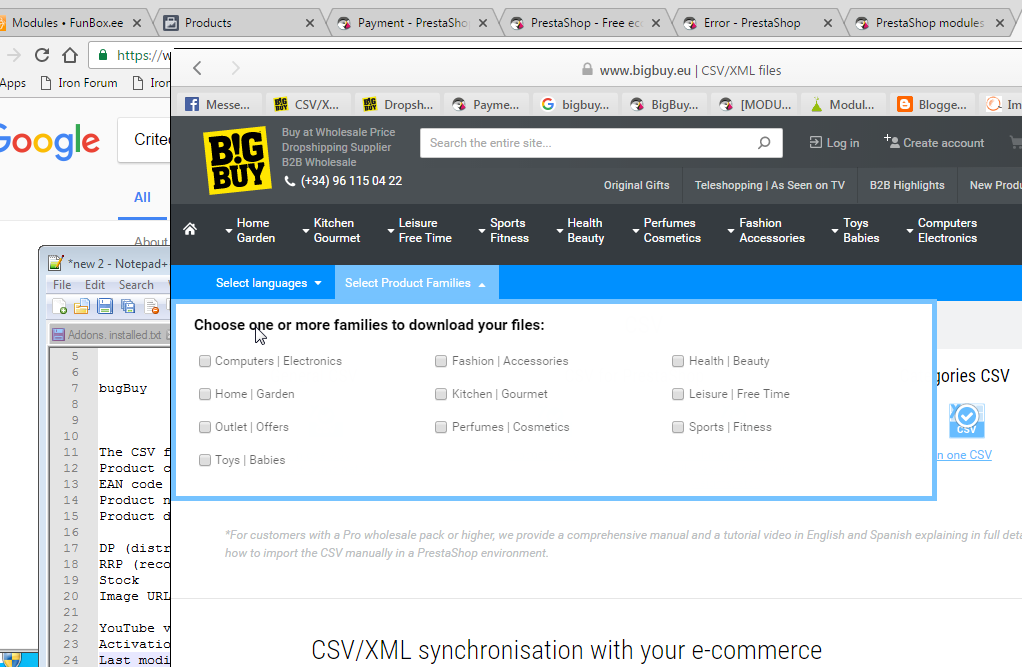Click Create account on BigBuy
1022x667 pixels.
pyautogui.click(x=934, y=142)
